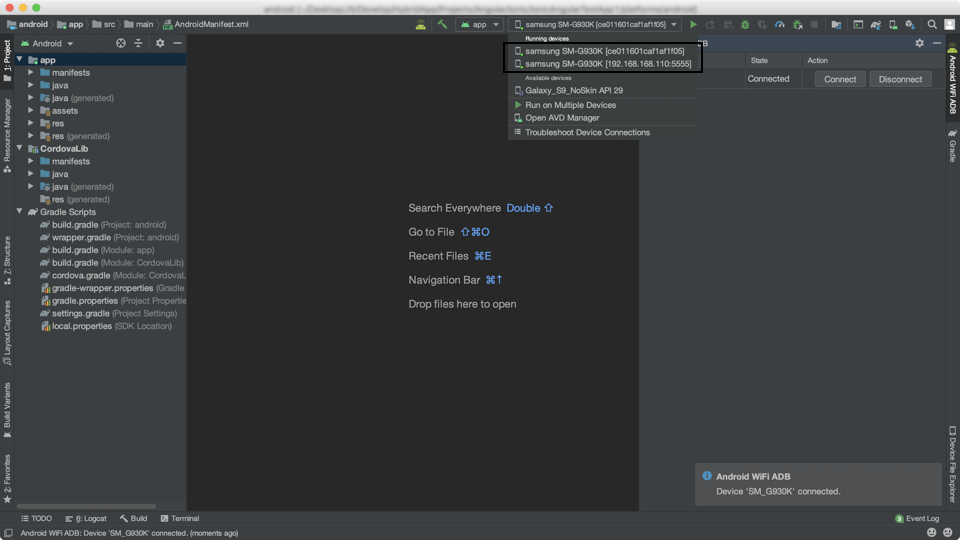960x540 pixels.
Task: Click Collapse All icon in Project panel
Action: tap(138, 43)
